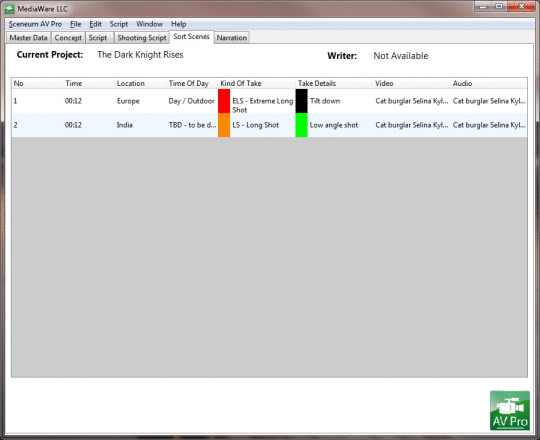Click the MediaWare title bar app icon
Image resolution: width=540 pixels, height=440 pixels.
pos(10,9)
